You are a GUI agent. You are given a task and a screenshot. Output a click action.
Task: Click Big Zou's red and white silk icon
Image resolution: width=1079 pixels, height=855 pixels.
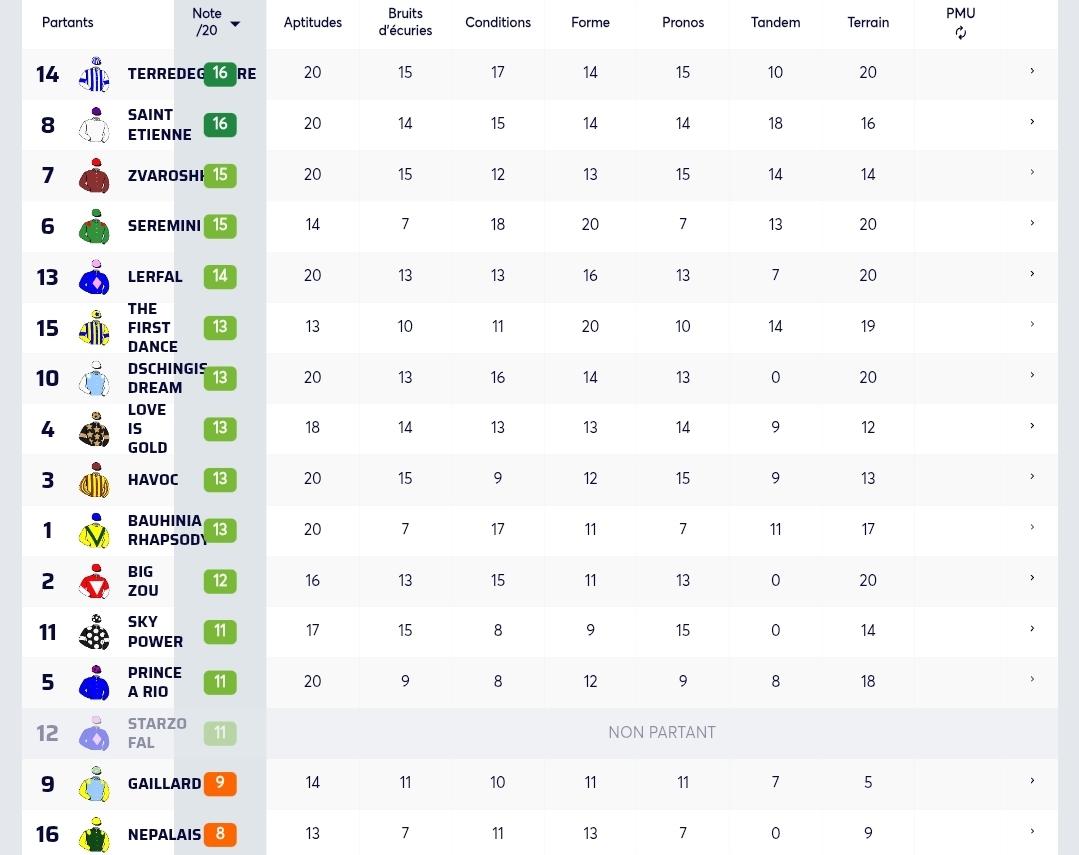pos(94,581)
